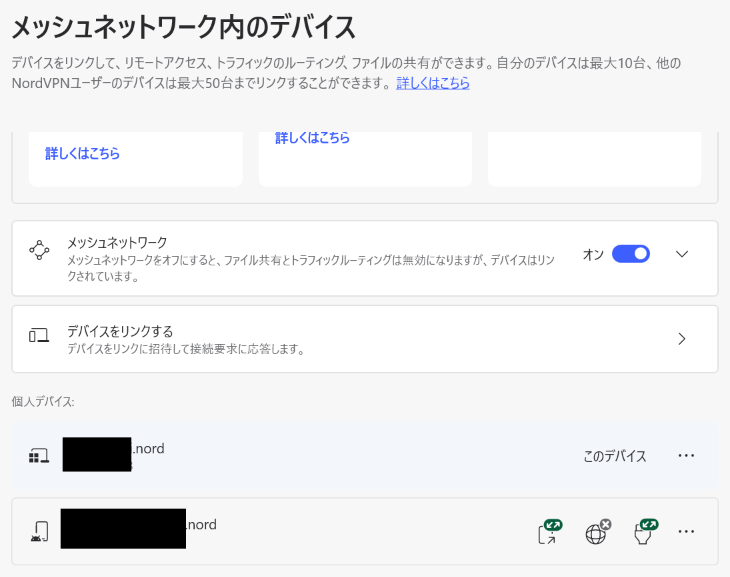730x577 pixels.
Task: Open more options for the Android device
Action: 686,531
